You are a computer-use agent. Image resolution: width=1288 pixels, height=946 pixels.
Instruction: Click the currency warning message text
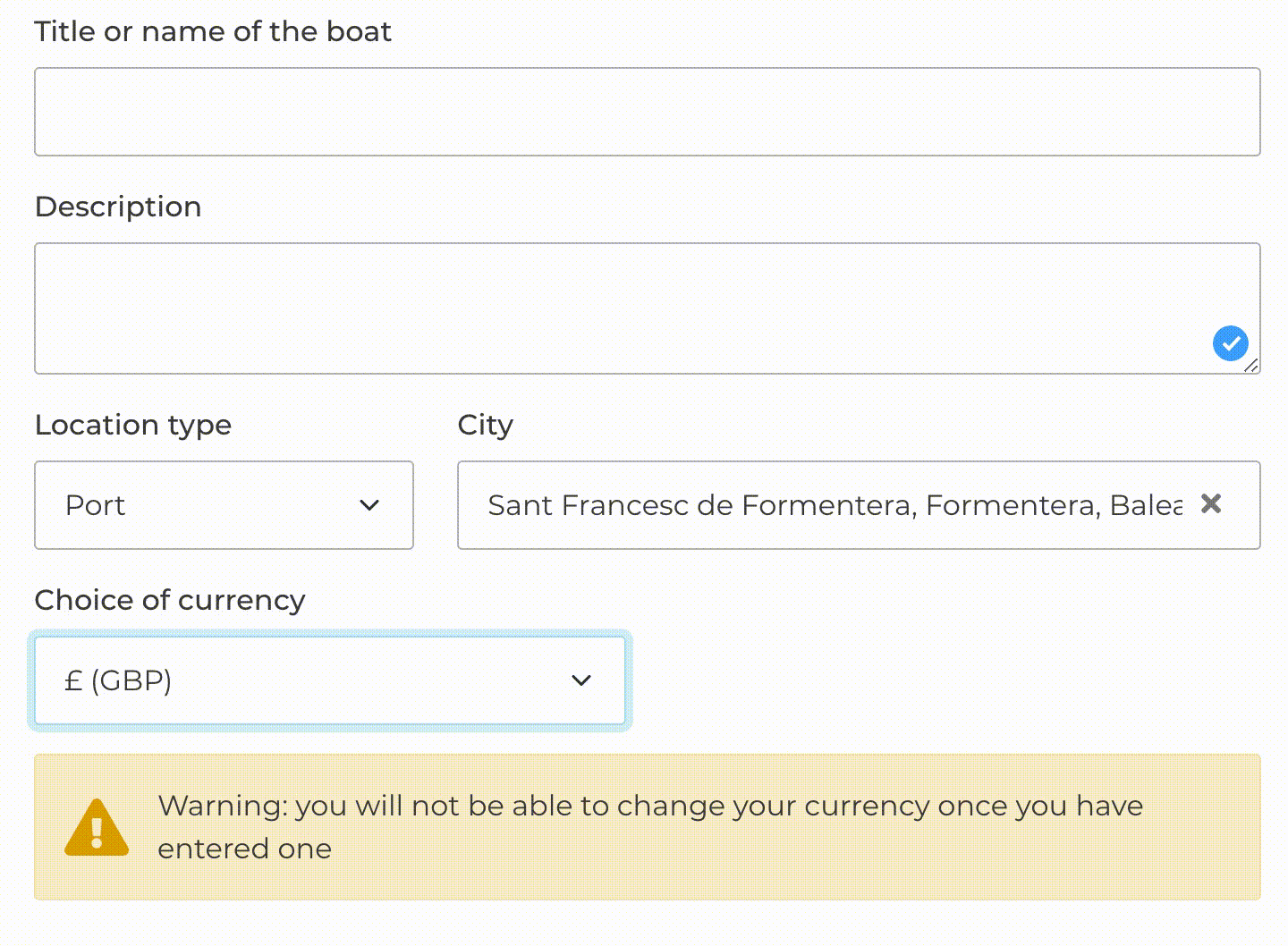pos(650,827)
